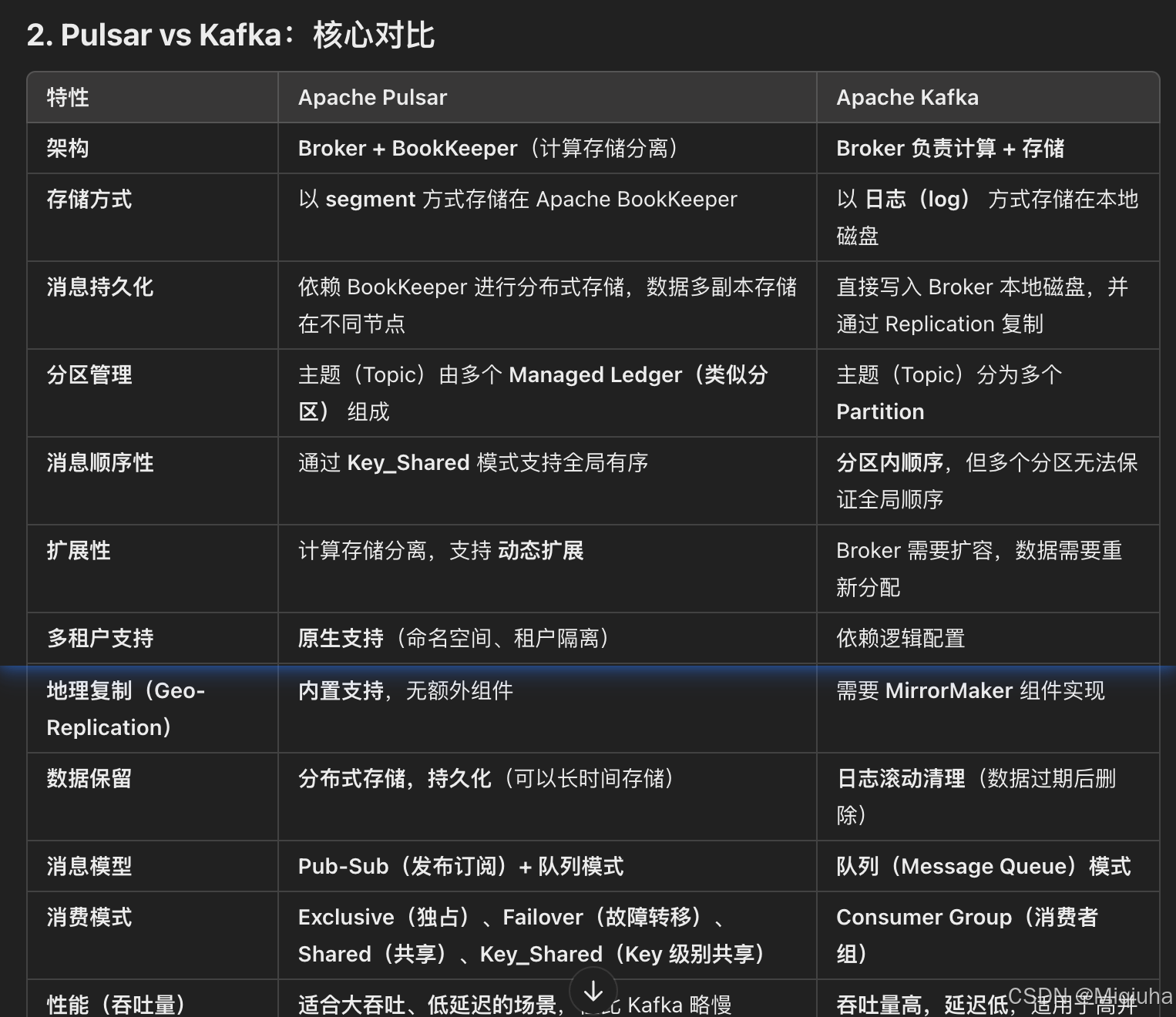The width and height of the screenshot is (1176, 1017).
Task: Click the circular scroll-down arrow button
Action: tap(593, 990)
